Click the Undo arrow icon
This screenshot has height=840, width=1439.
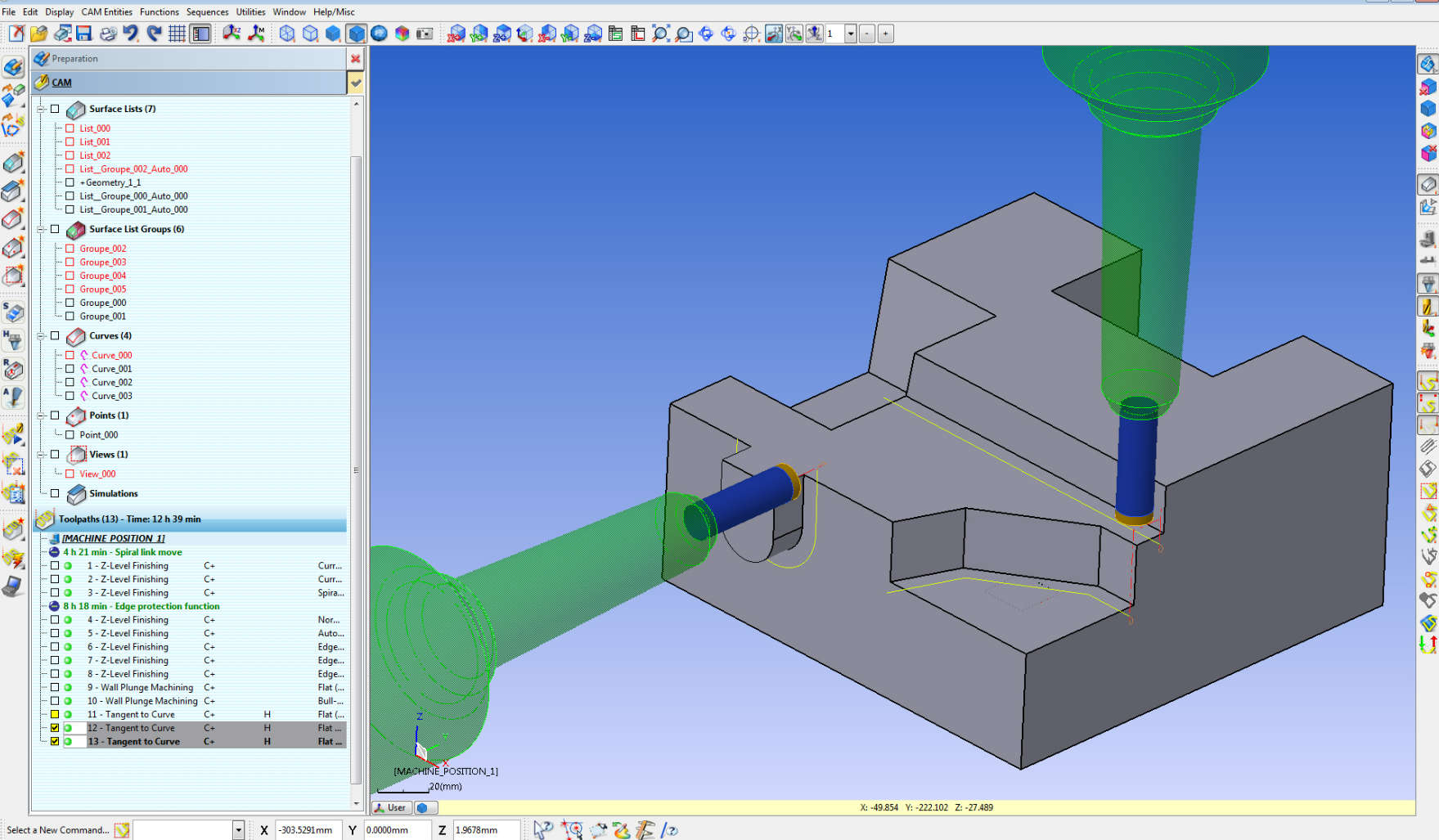coord(131,34)
